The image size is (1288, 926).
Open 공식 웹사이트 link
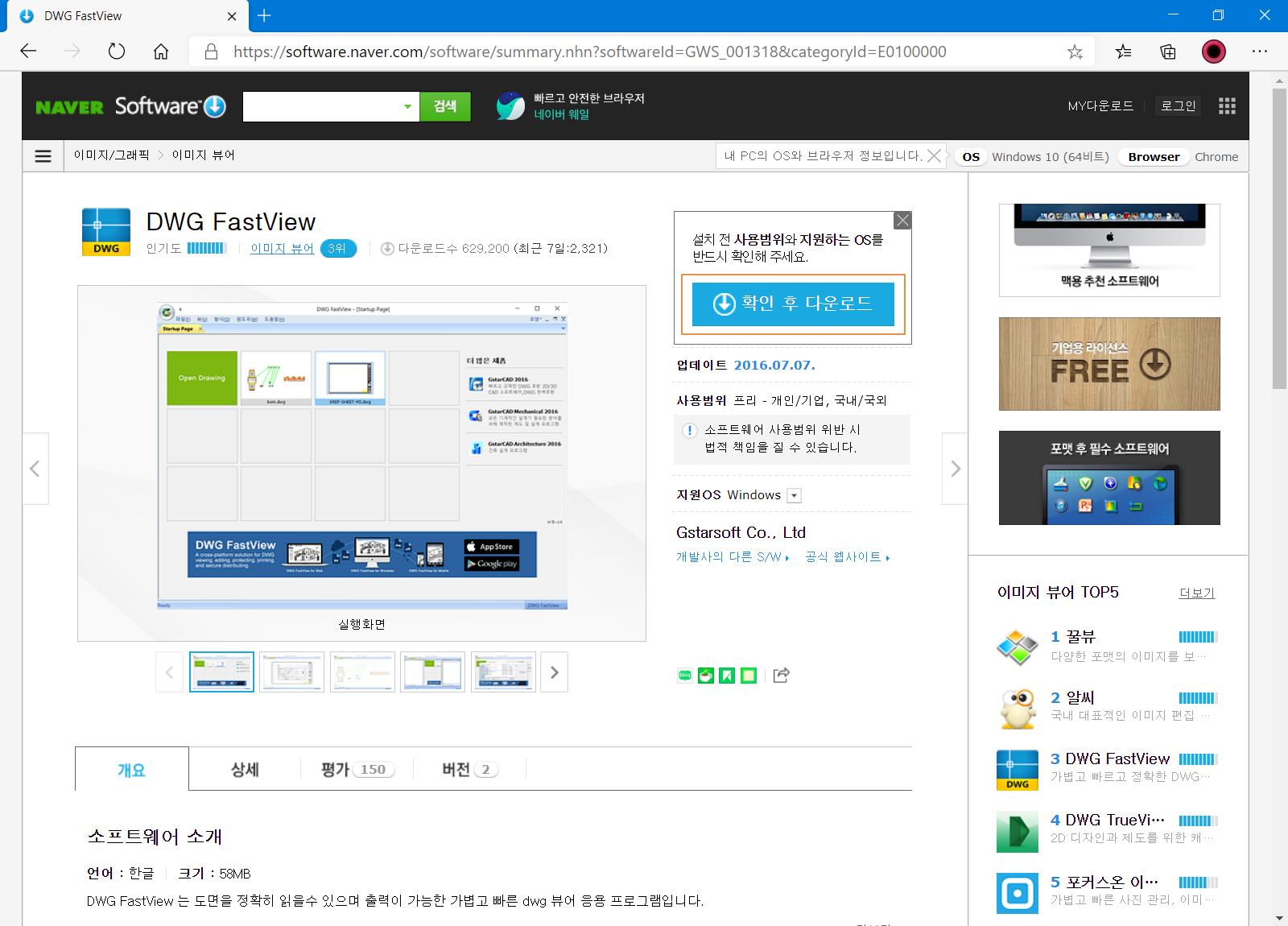pyautogui.click(x=847, y=556)
